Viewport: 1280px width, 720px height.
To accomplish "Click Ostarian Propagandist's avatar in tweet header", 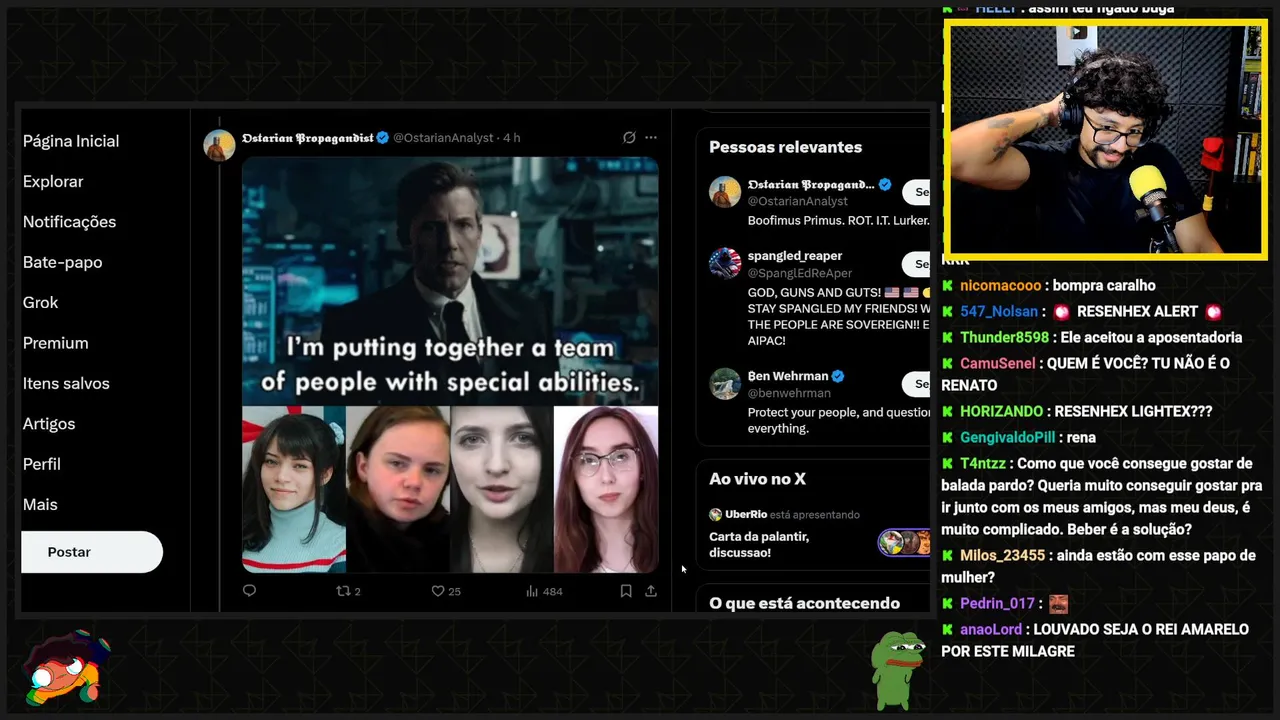I will [219, 145].
